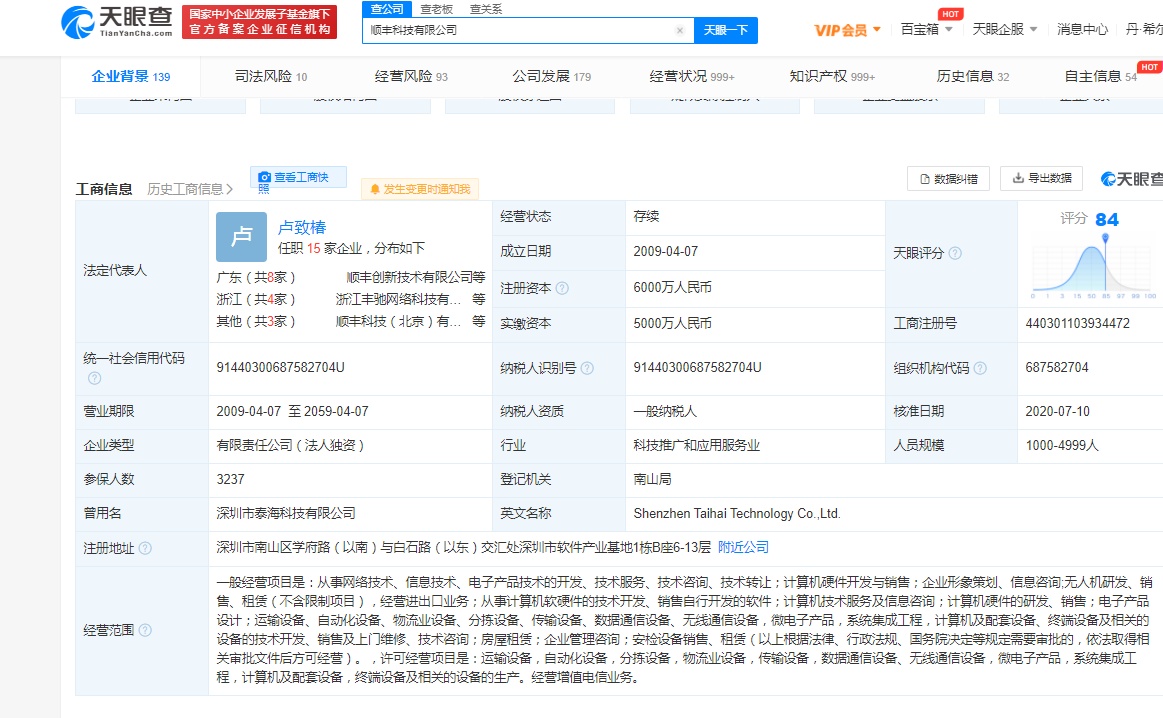
Task: Click 顺丰科技（北京）有 company entry
Action: tap(398, 322)
